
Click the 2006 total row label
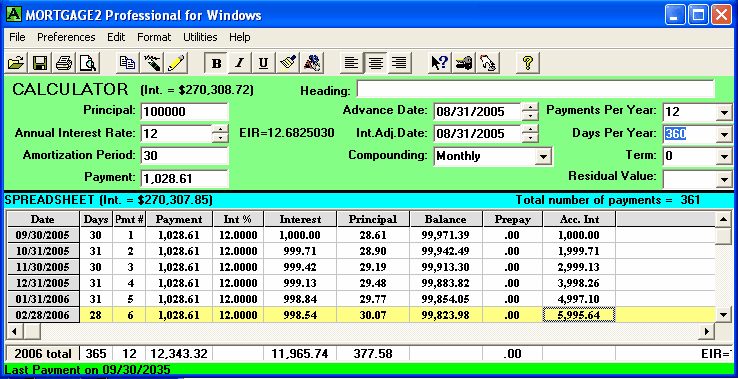(43, 354)
